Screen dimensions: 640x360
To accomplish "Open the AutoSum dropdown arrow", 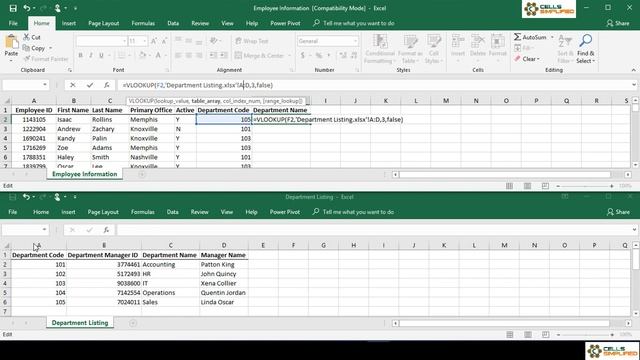I will [x=552, y=37].
